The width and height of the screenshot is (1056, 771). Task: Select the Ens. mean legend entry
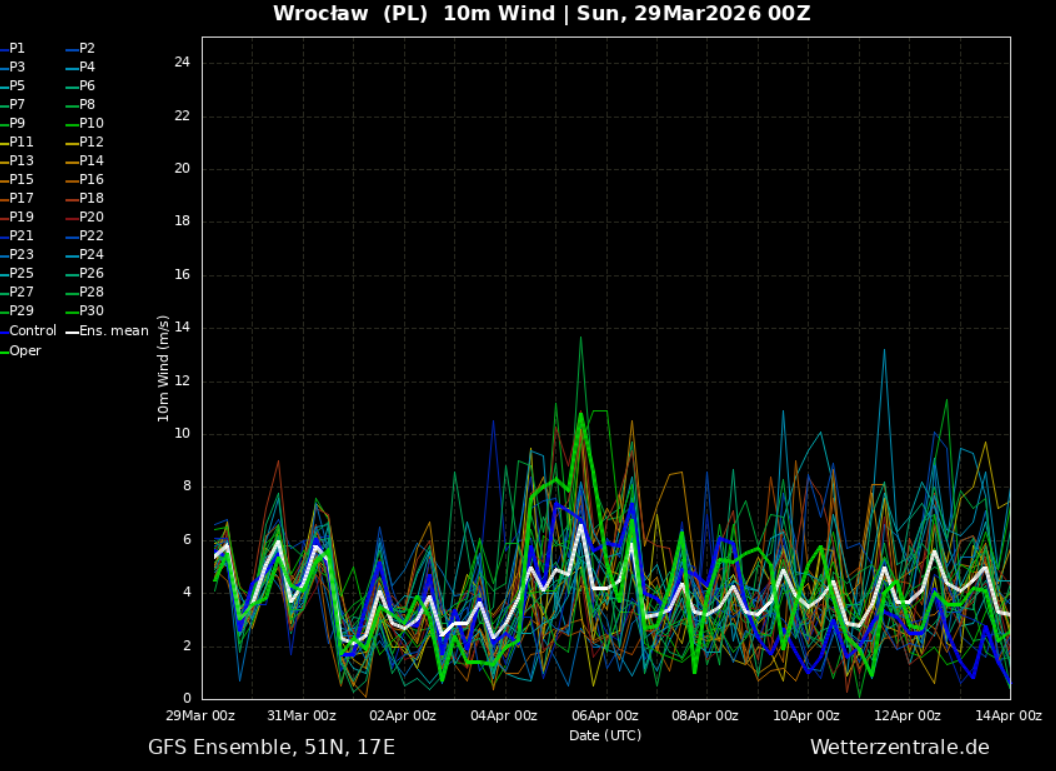pyautogui.click(x=113, y=330)
